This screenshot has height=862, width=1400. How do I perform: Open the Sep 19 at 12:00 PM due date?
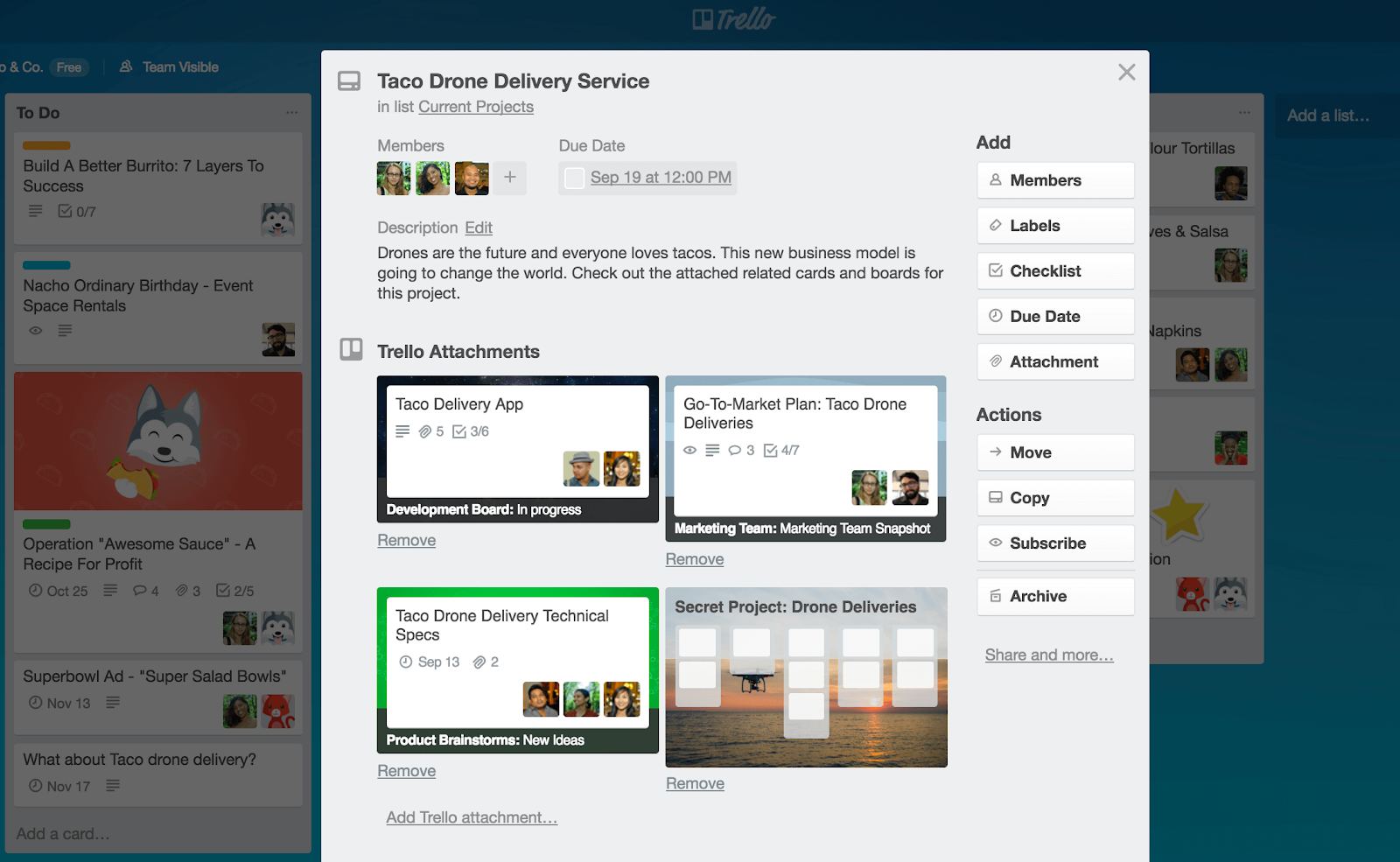(661, 178)
